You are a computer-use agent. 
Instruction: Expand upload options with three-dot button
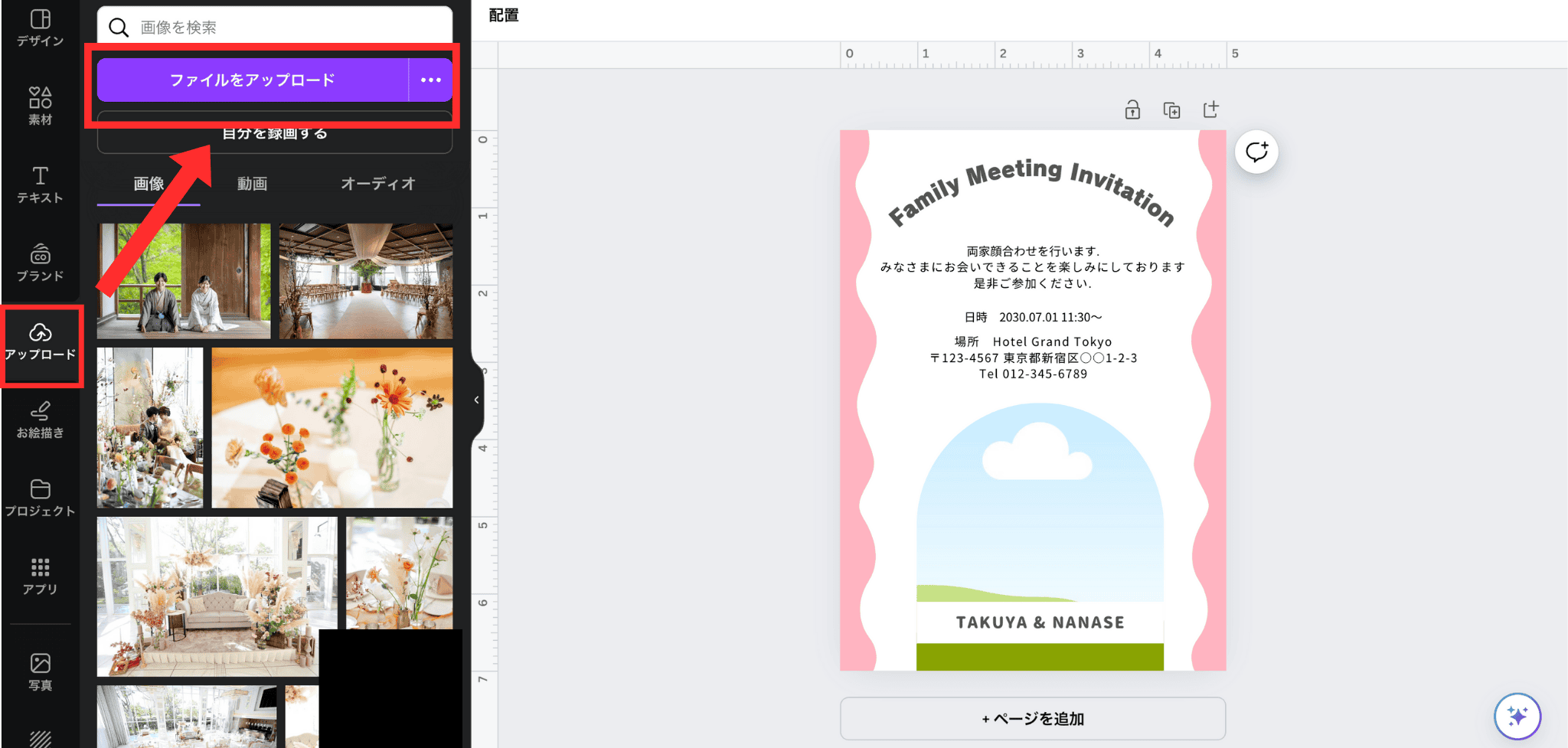431,80
